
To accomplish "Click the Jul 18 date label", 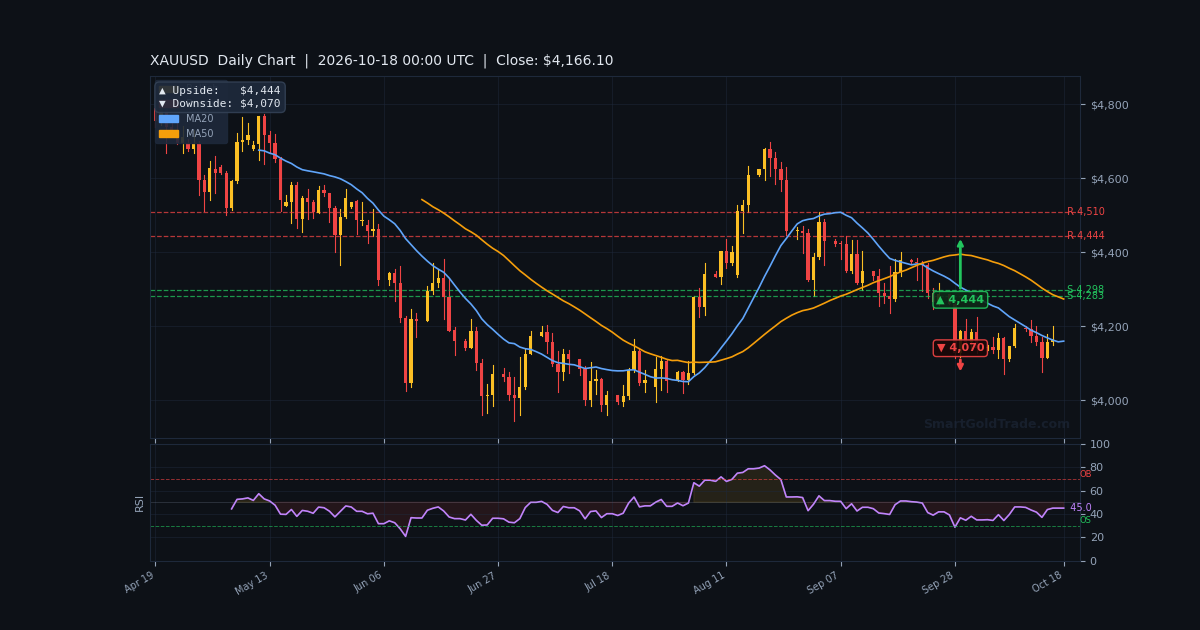I will coord(597,582).
